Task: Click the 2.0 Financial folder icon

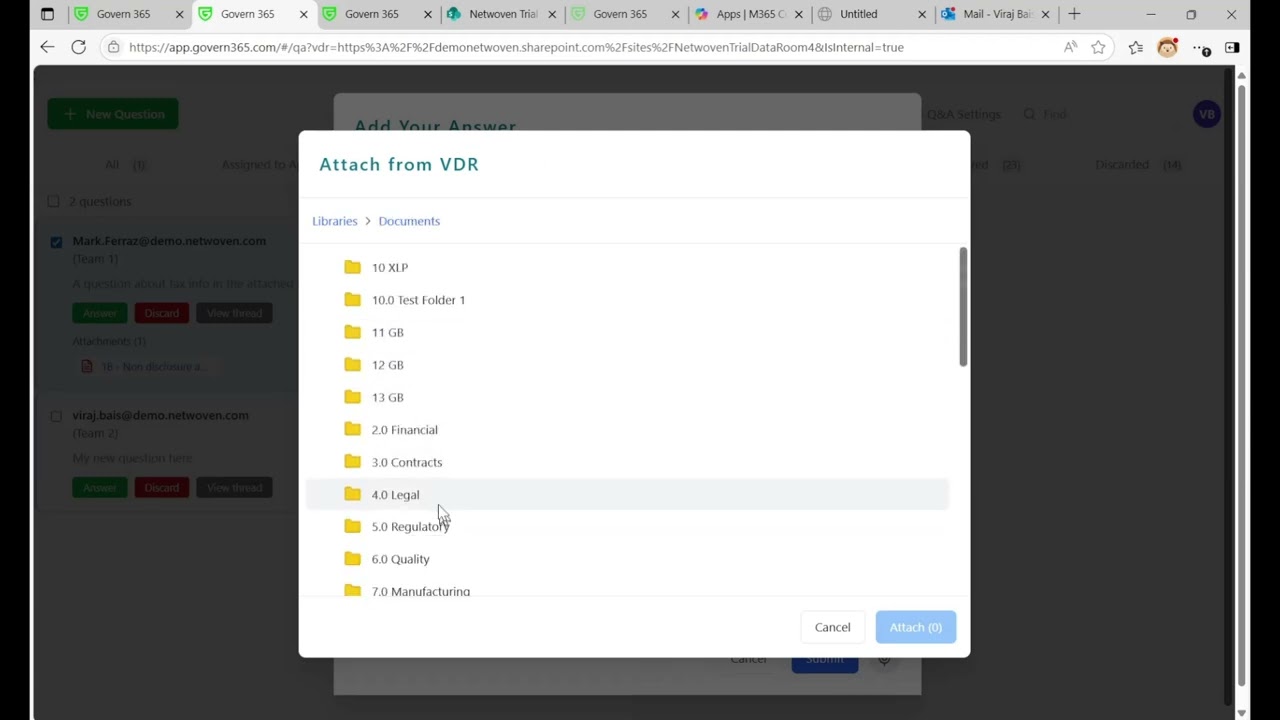Action: [x=352, y=429]
